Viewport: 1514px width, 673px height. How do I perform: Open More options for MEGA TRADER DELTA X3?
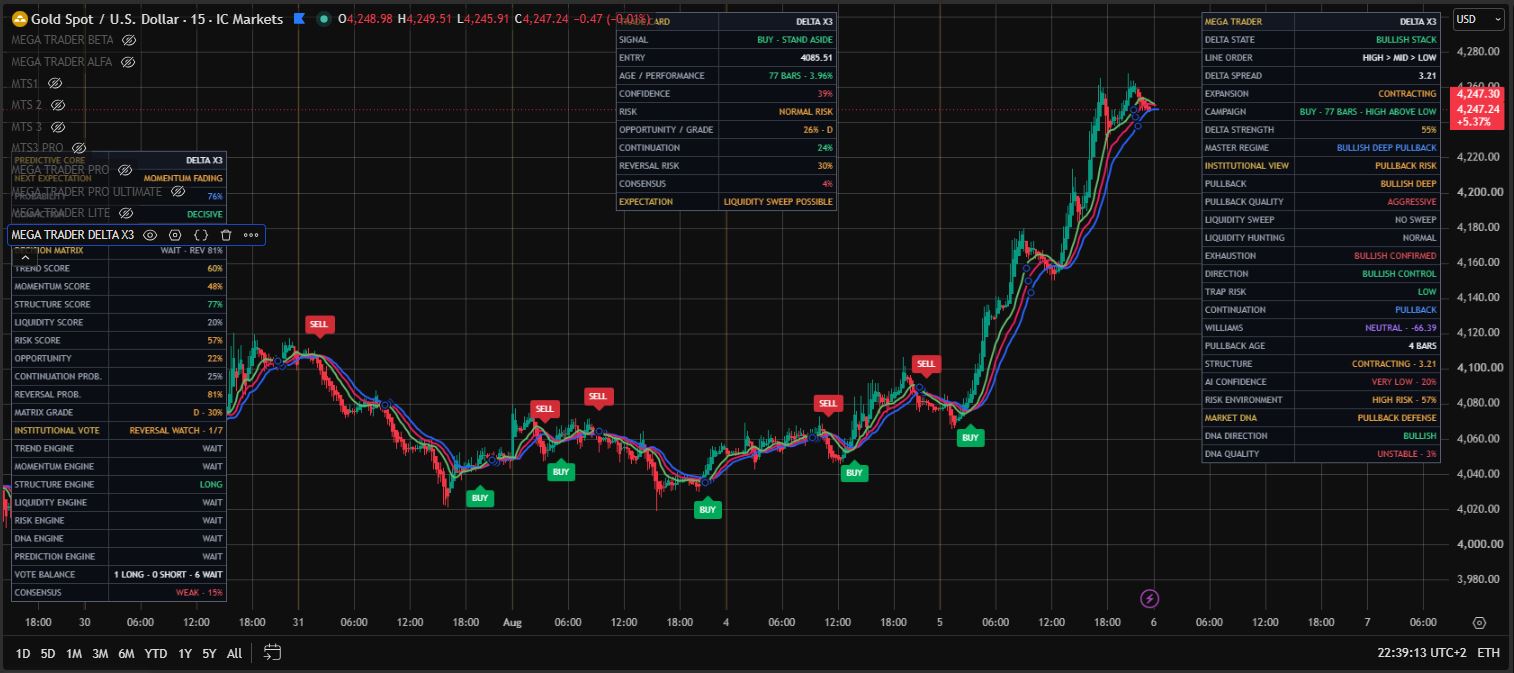251,235
